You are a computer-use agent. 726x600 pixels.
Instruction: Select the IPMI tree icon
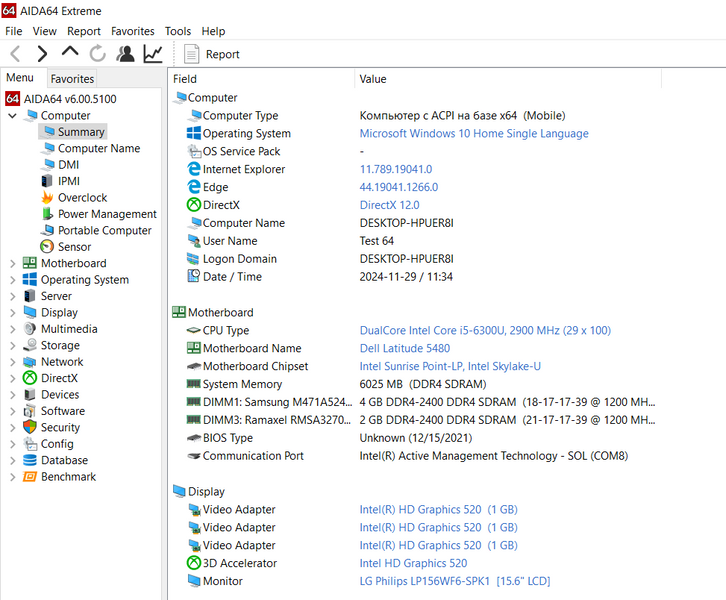[x=47, y=181]
